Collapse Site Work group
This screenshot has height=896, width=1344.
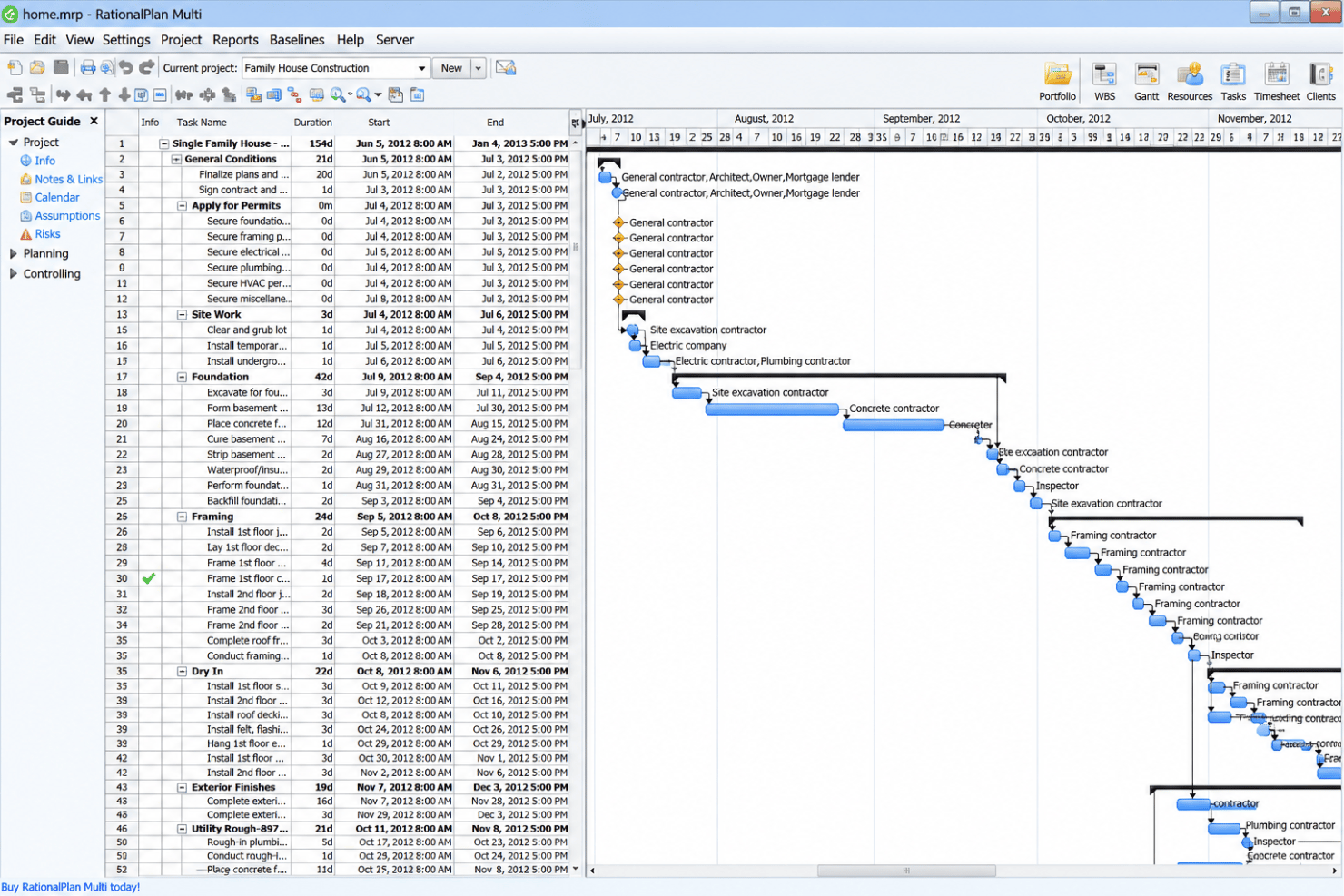[x=182, y=315]
